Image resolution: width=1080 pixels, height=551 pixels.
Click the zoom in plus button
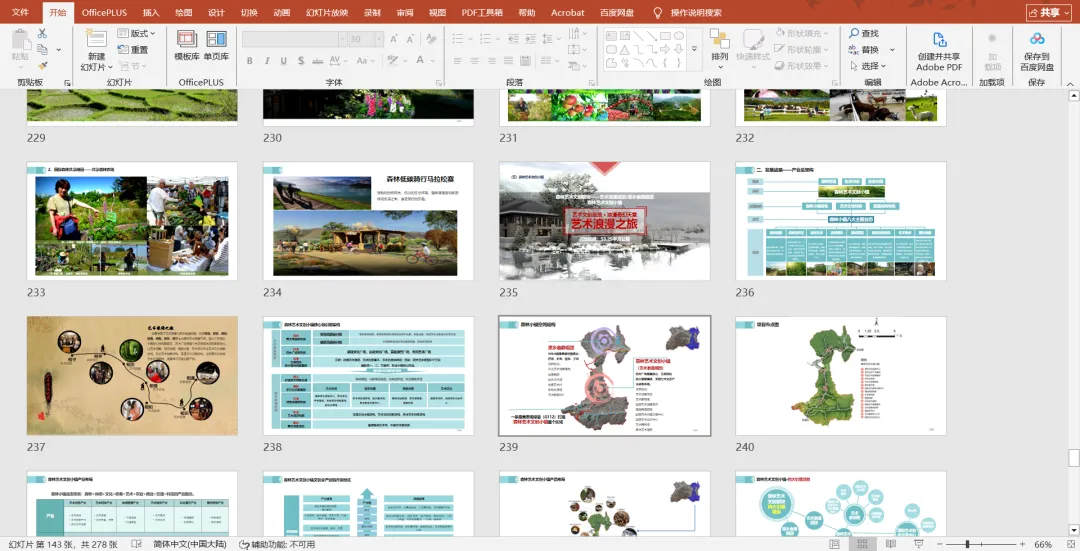coord(1022,544)
